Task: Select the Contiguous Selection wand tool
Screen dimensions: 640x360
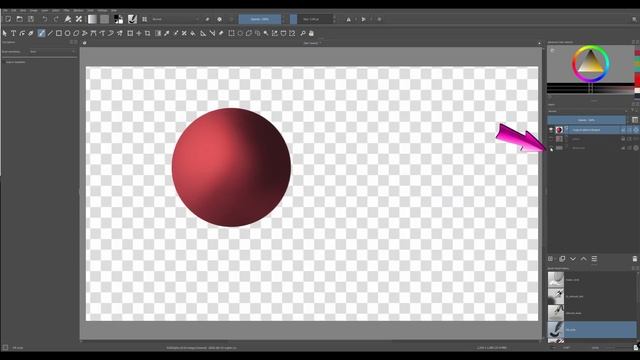Action: (266, 33)
